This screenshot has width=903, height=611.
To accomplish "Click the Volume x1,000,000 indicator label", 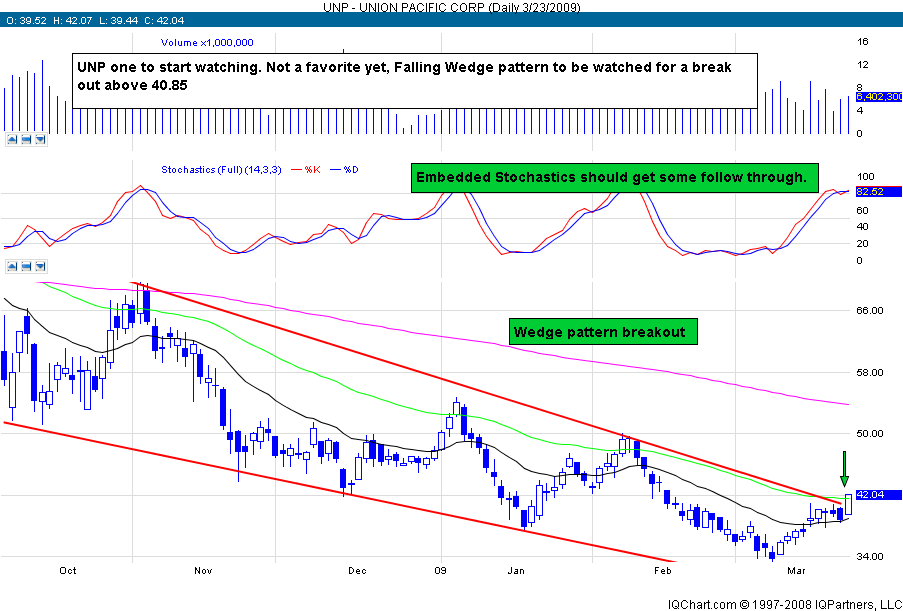I will 207,43.
